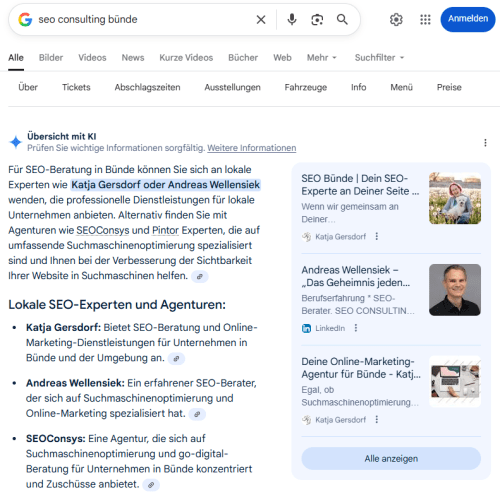Open the News tab
The height and width of the screenshot is (497, 500).
[x=133, y=58]
